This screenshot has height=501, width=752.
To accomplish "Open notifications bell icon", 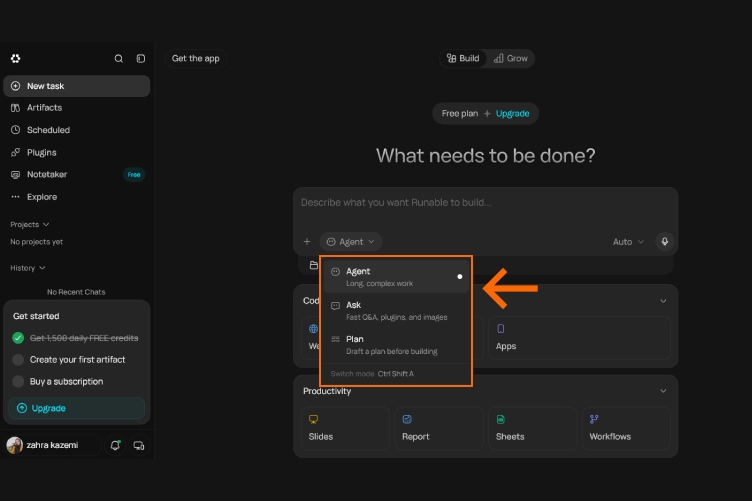I will [x=115, y=445].
